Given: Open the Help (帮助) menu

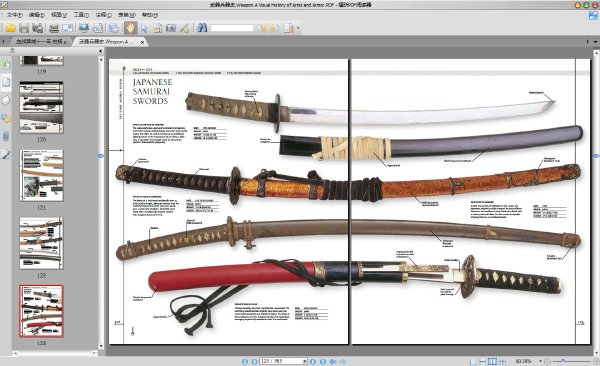Looking at the screenshot, I should tap(150, 15).
